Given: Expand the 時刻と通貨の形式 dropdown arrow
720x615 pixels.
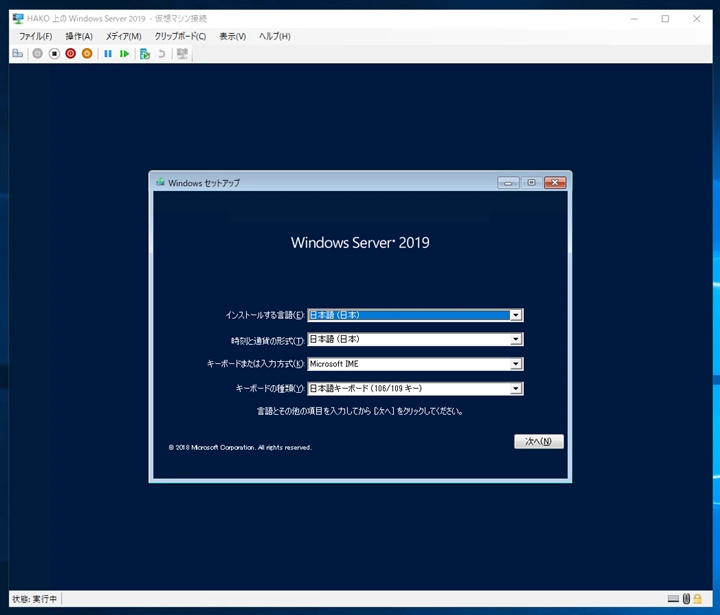Looking at the screenshot, I should pos(516,339).
